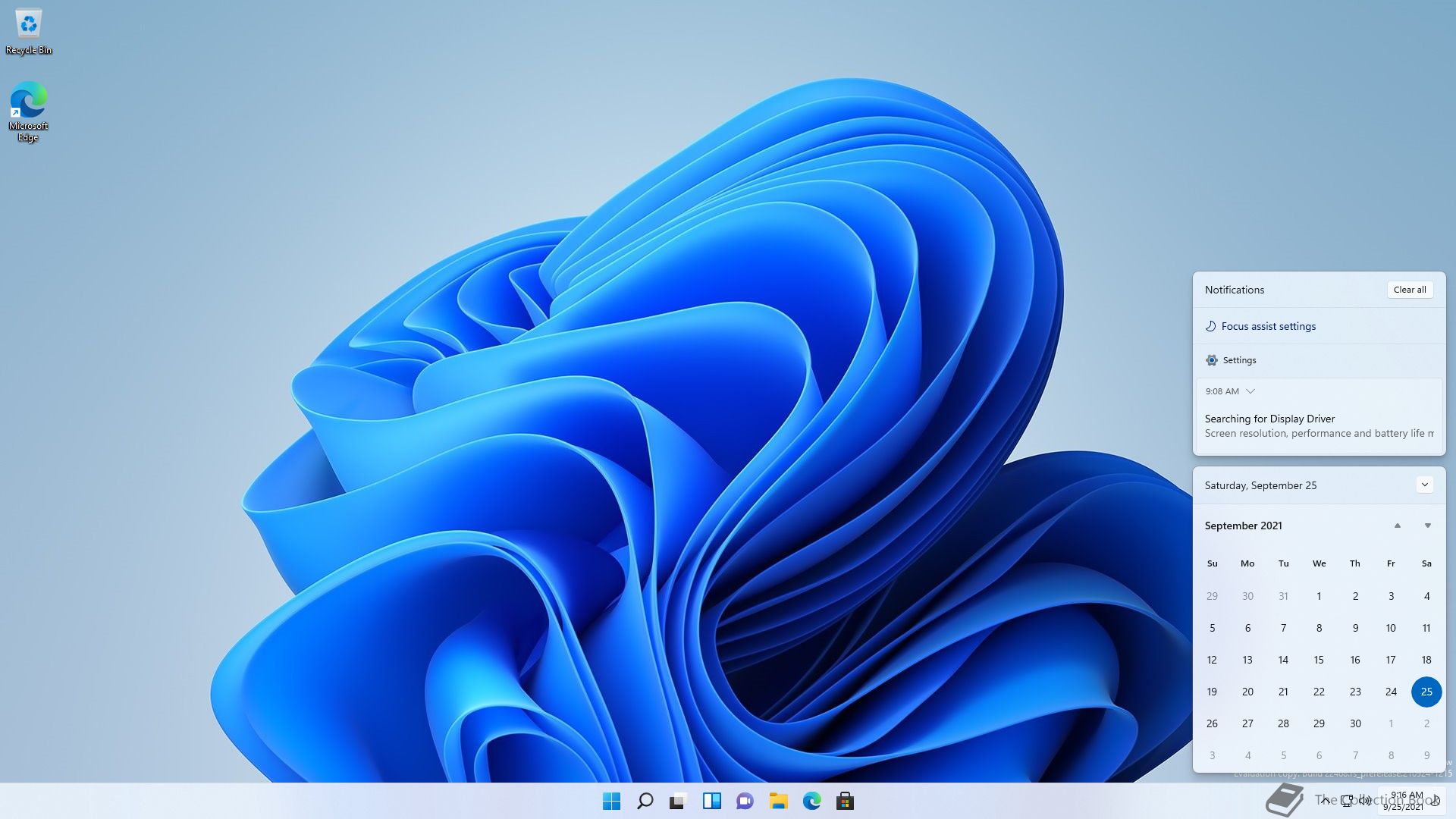Click the September 2021 month header
Viewport: 1456px width, 819px height.
[x=1243, y=526]
